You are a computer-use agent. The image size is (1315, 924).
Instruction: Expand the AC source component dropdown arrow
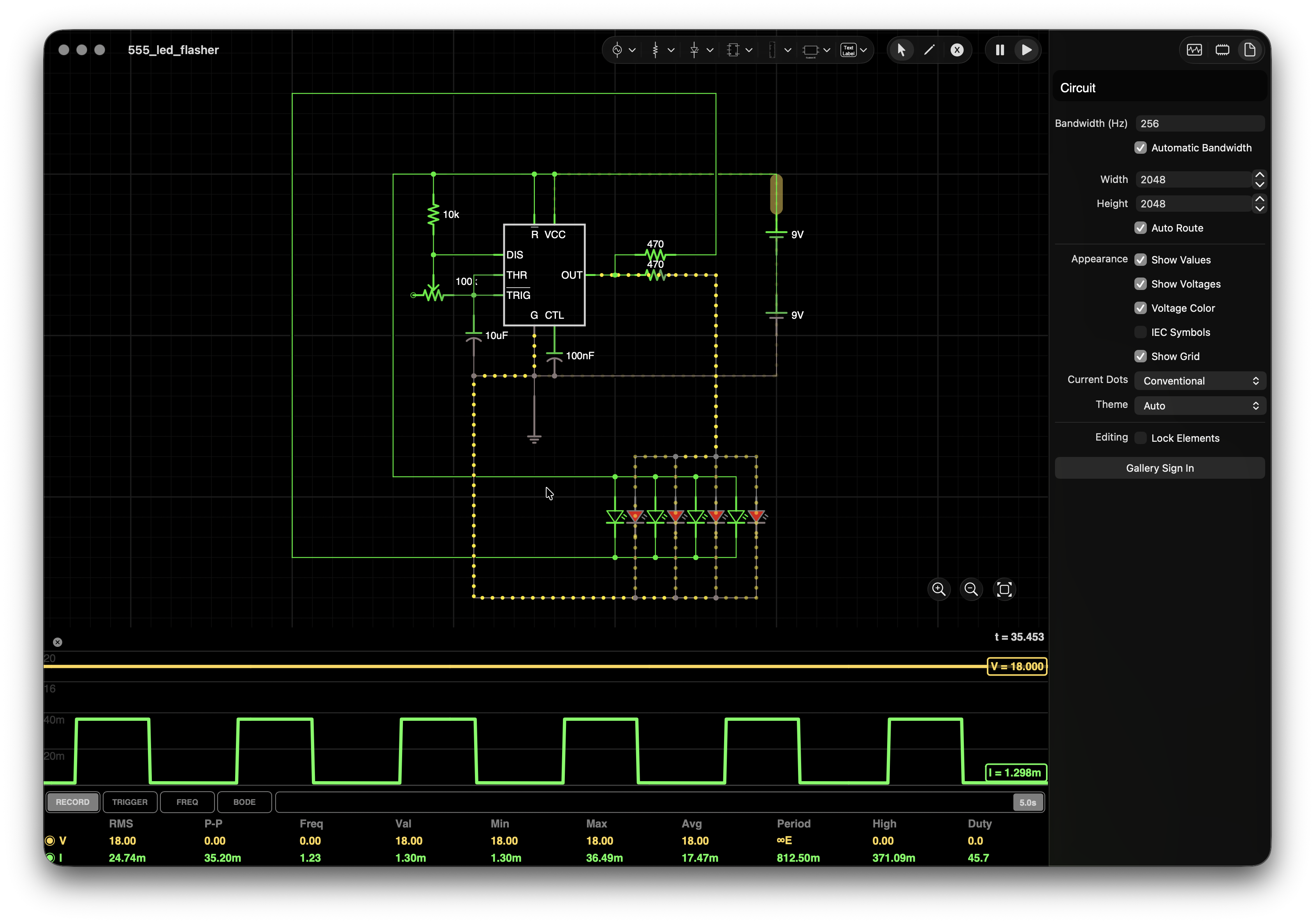(632, 50)
